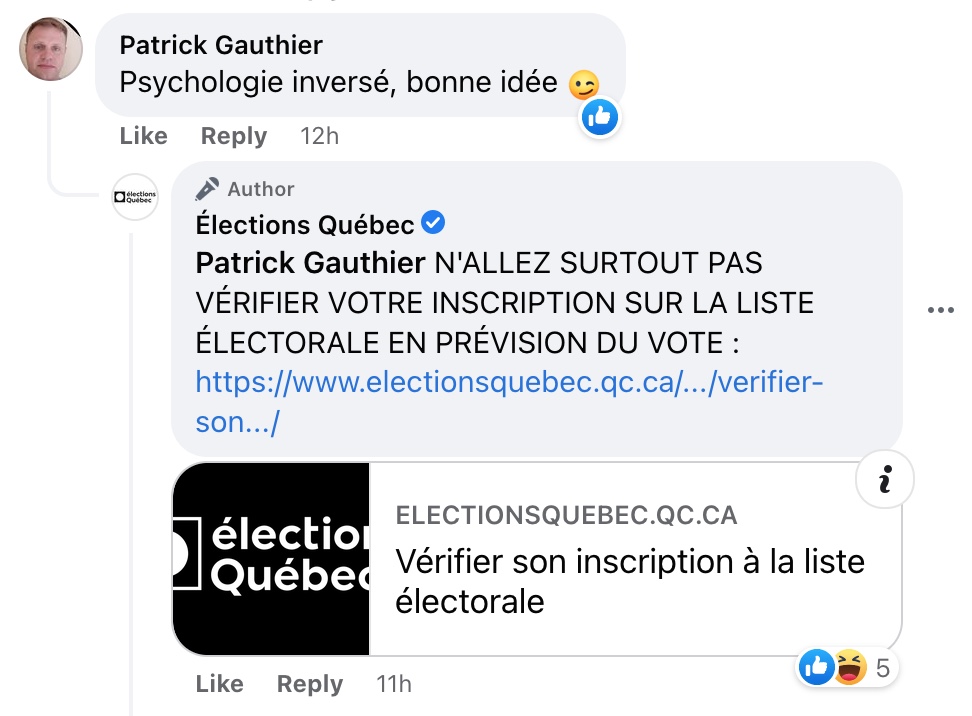Open the Élections Québec link preview thumbnail
The image size is (972, 716).
[x=271, y=559]
